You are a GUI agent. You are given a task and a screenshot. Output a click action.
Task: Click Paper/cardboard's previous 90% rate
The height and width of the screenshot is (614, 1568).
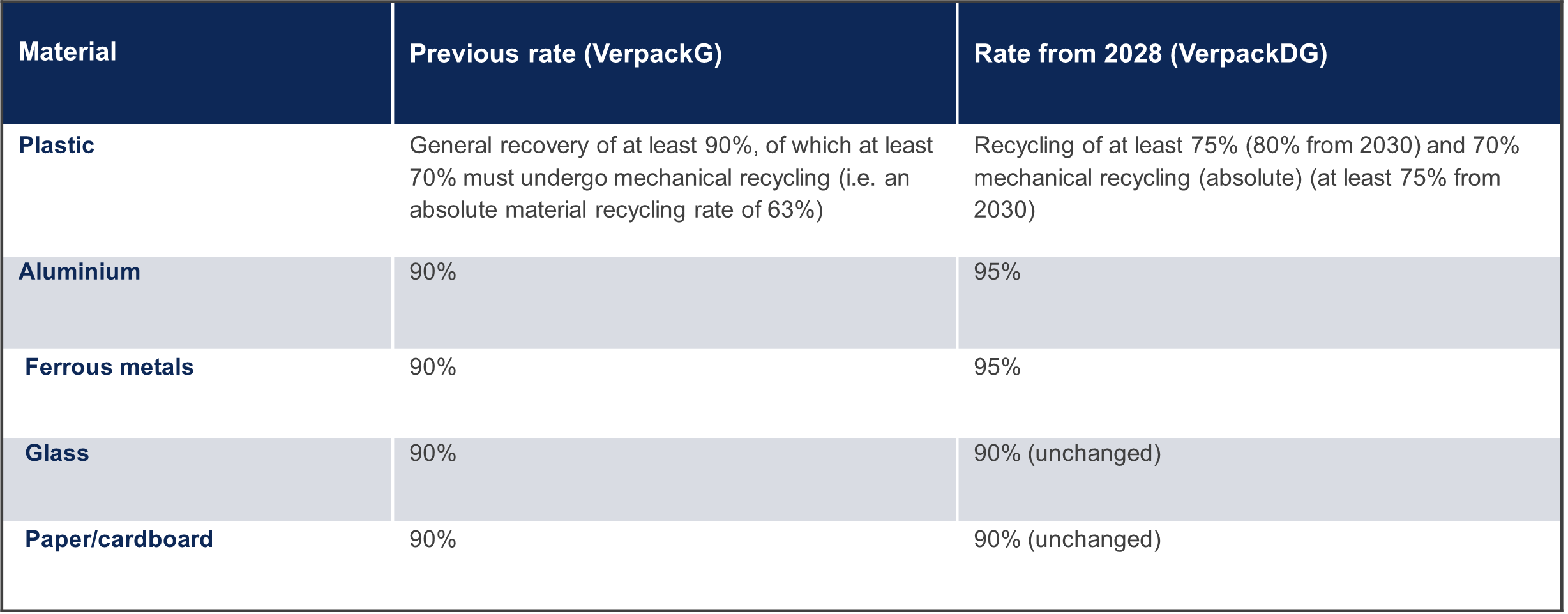pos(433,539)
